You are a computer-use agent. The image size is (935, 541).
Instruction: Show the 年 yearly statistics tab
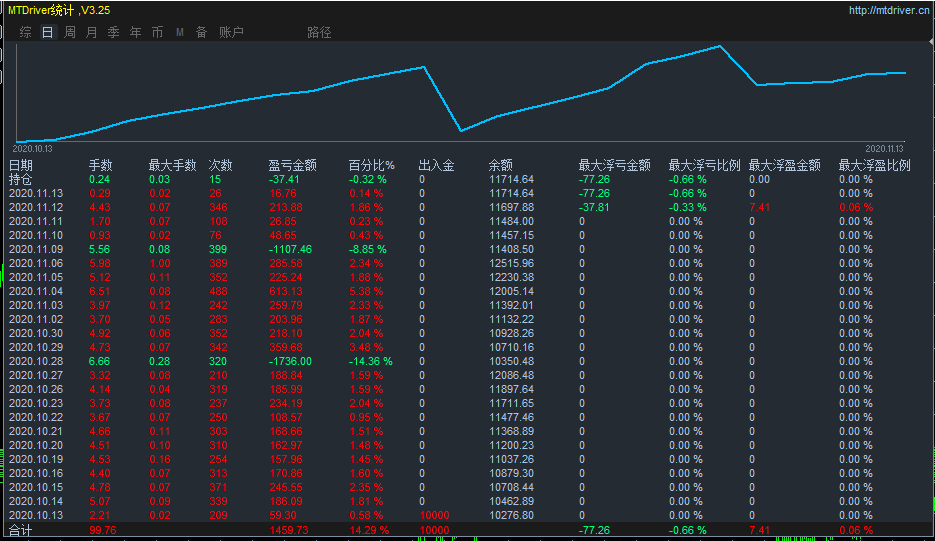point(135,32)
